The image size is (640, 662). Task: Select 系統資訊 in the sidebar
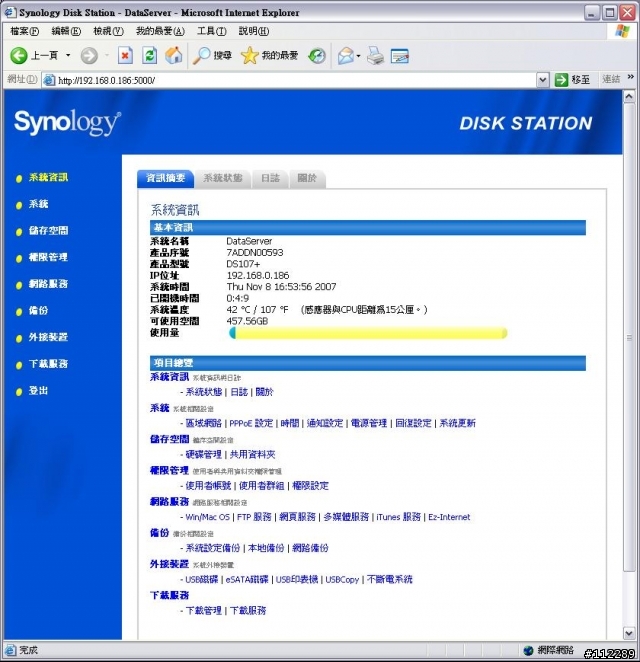click(48, 177)
